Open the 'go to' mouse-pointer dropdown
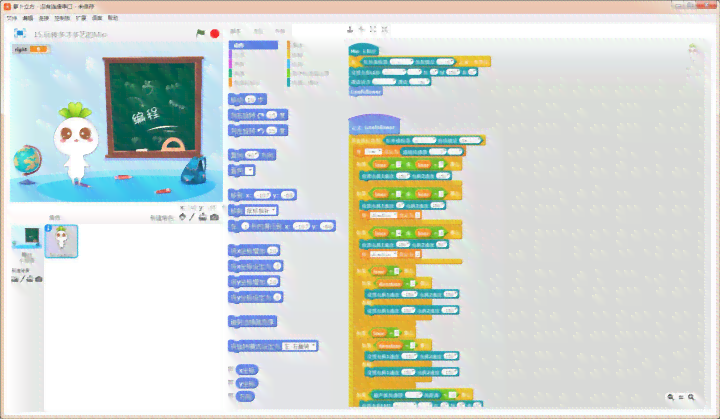 click(x=261, y=211)
